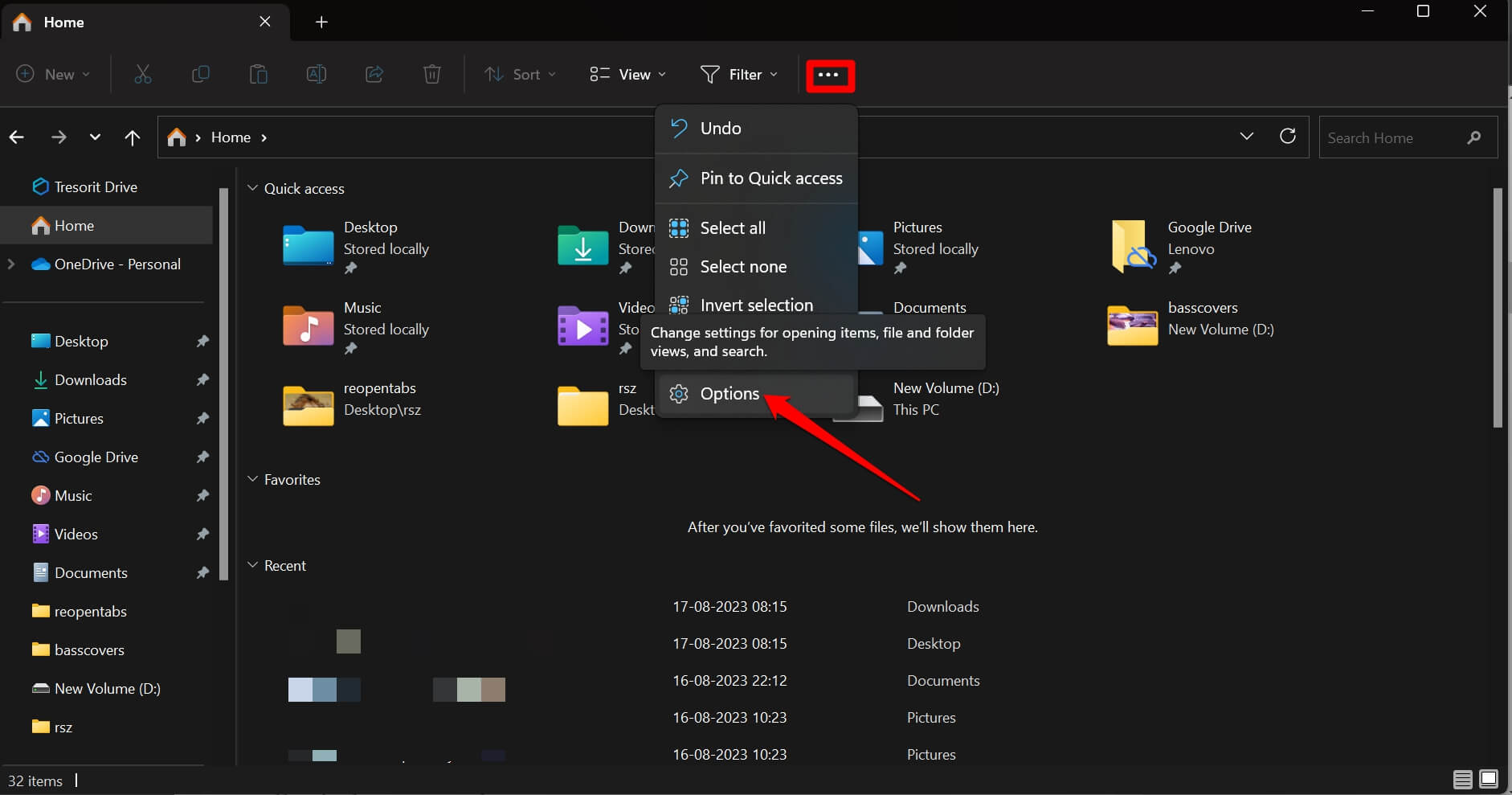1512x795 pixels.
Task: Select the Rename icon
Action: 316,74
